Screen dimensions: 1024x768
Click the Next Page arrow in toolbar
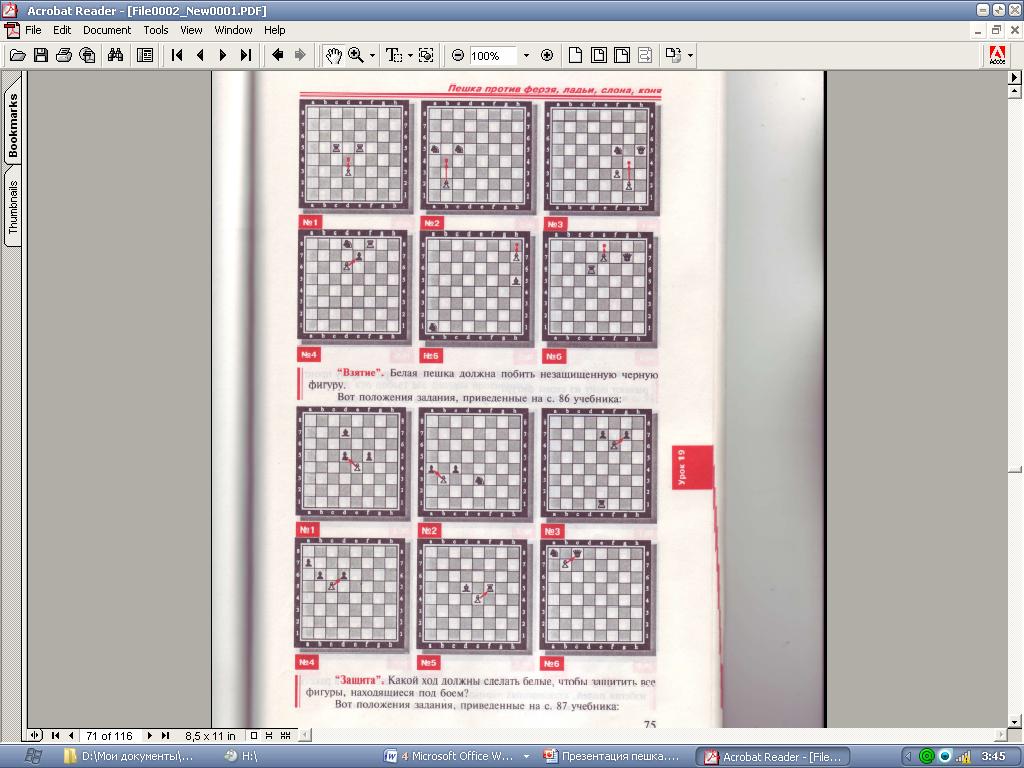[x=223, y=56]
